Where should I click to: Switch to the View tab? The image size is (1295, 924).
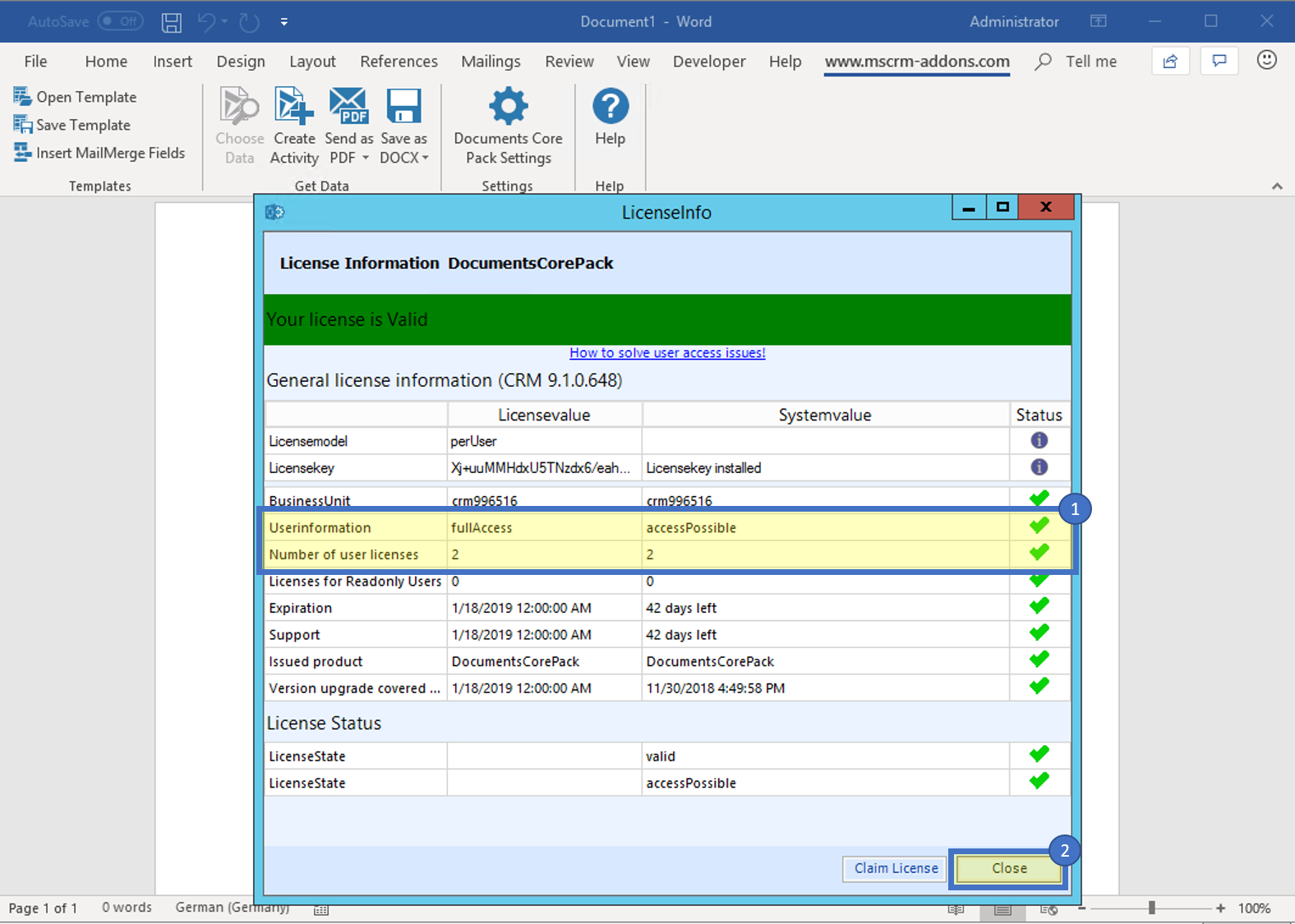634,62
